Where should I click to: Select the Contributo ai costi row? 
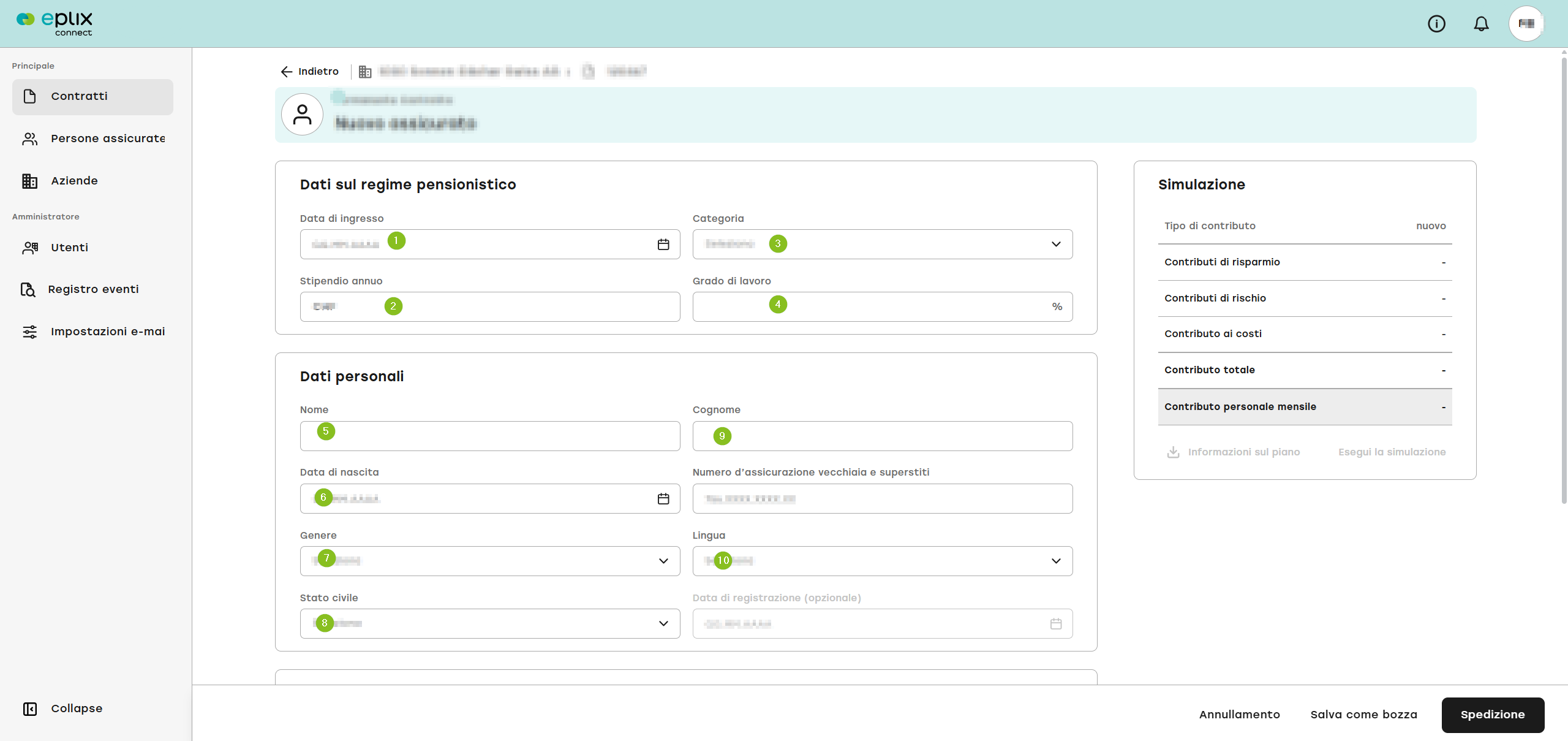click(x=1305, y=334)
